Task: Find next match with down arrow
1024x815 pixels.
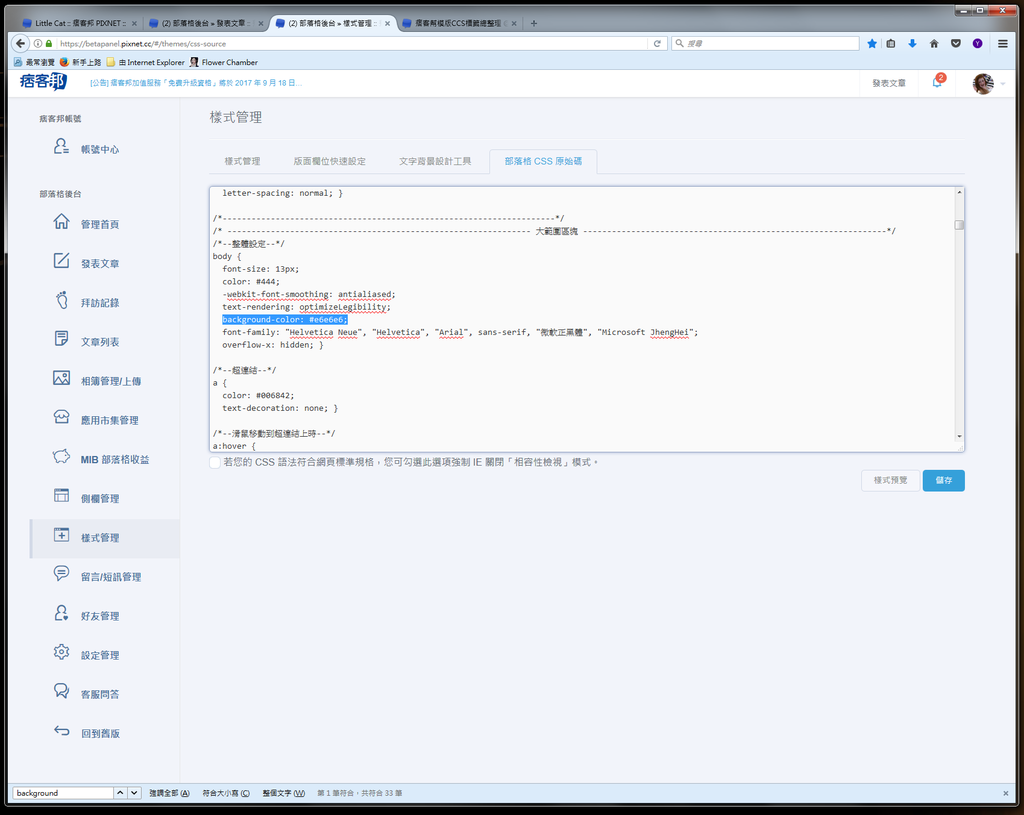Action: [134, 793]
